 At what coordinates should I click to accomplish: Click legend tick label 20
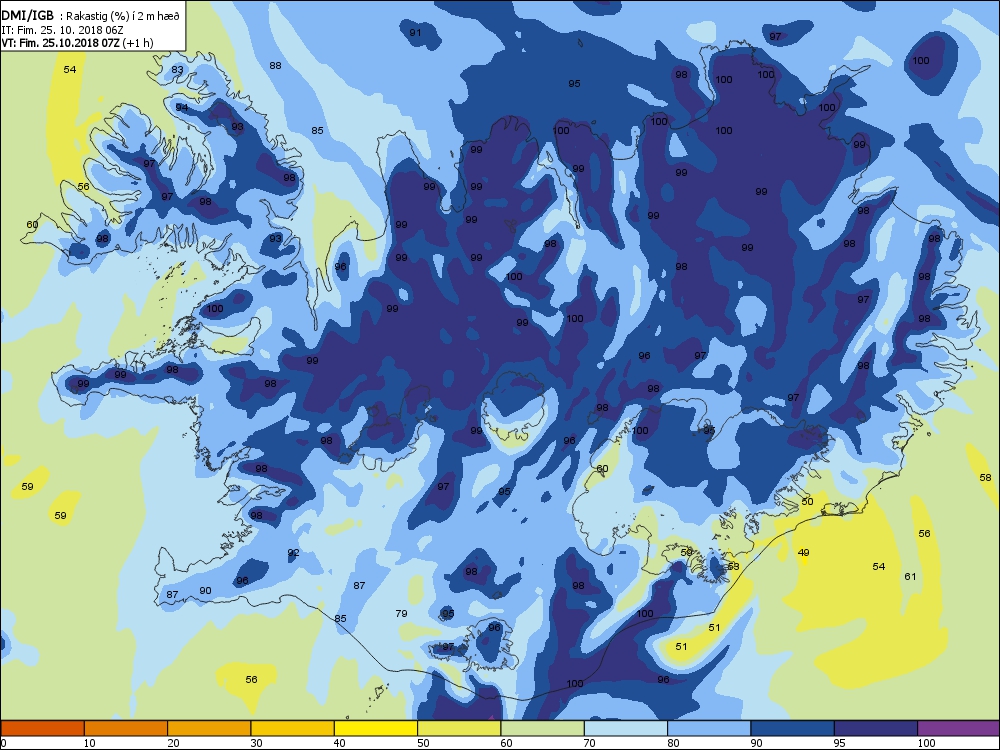pyautogui.click(x=173, y=743)
